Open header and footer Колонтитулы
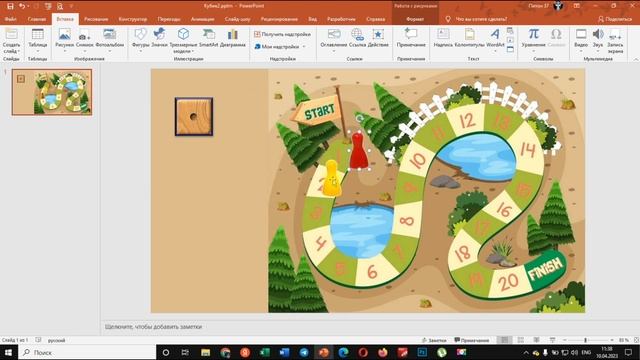Image resolution: width=640 pixels, height=360 pixels. point(469,38)
